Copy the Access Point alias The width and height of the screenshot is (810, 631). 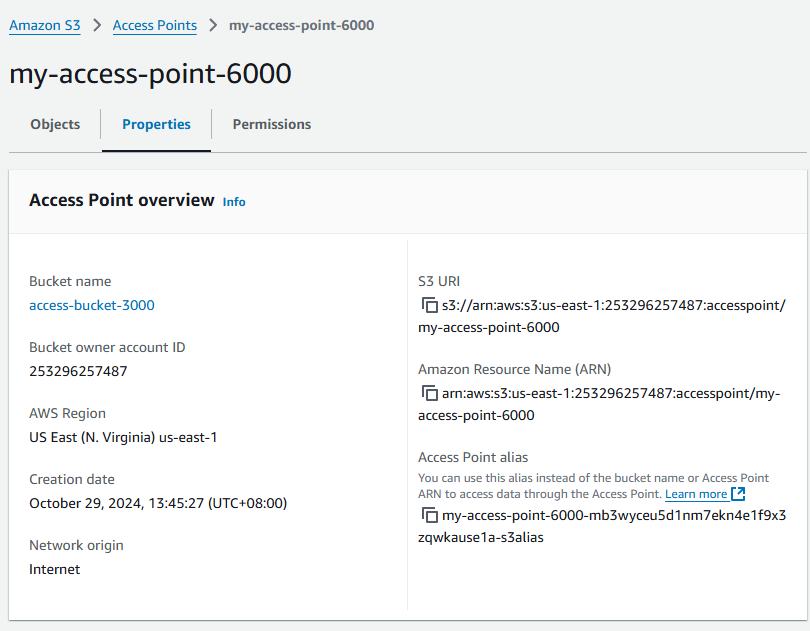pos(430,515)
